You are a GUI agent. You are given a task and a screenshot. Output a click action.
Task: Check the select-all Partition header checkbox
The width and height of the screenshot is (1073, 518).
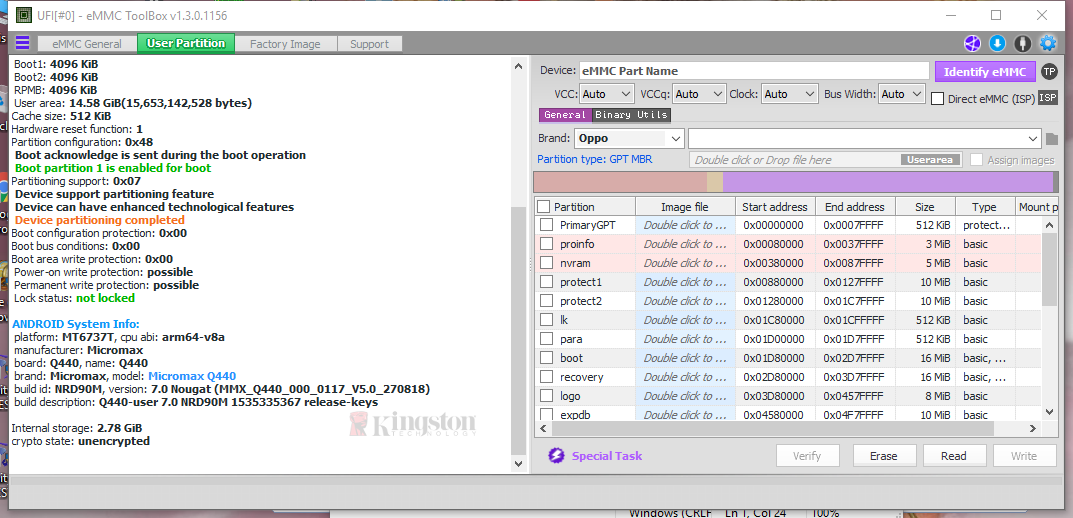point(543,206)
